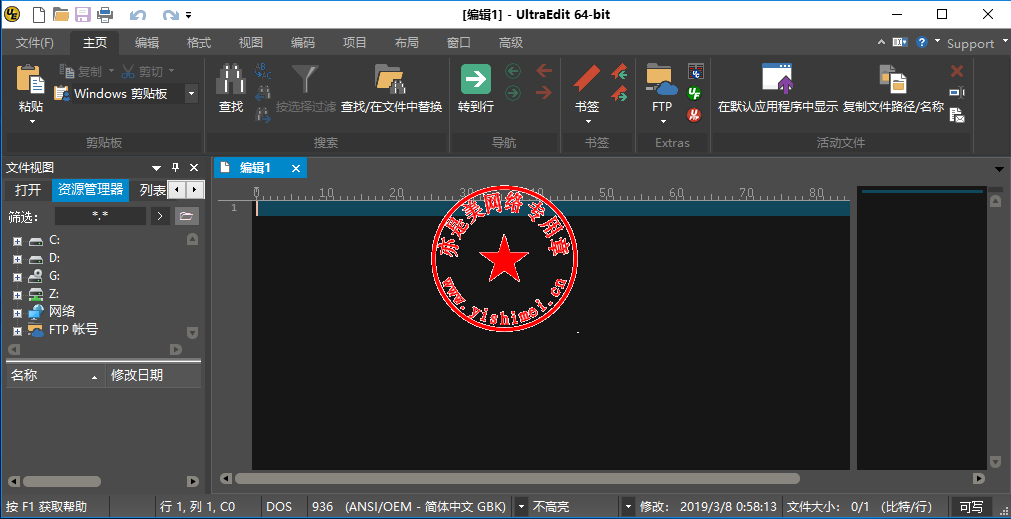Click the Find (查找) binoculars icon
Image resolution: width=1011 pixels, height=519 pixels.
[231, 80]
